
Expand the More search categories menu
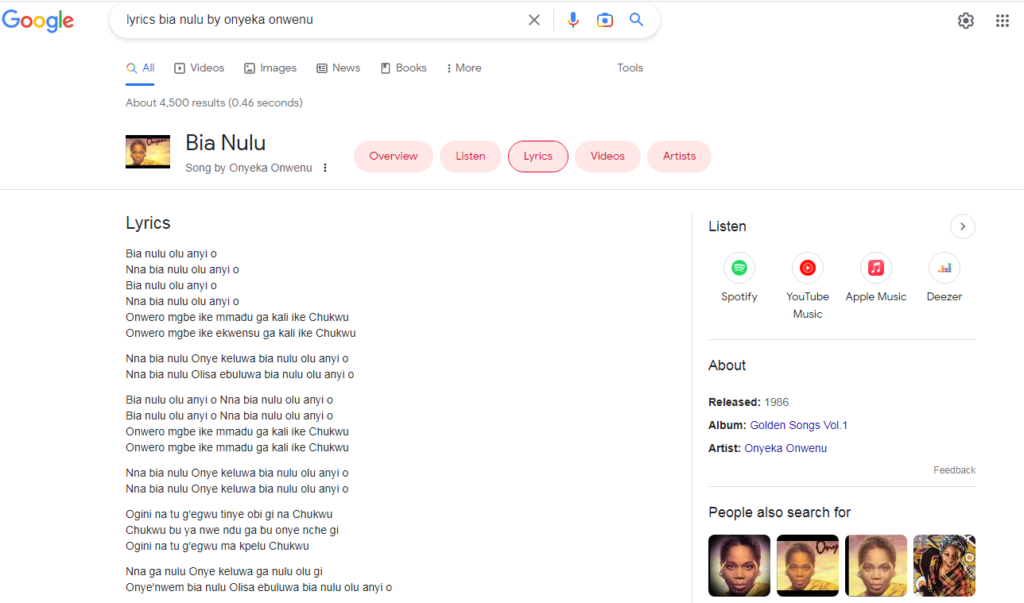464,68
